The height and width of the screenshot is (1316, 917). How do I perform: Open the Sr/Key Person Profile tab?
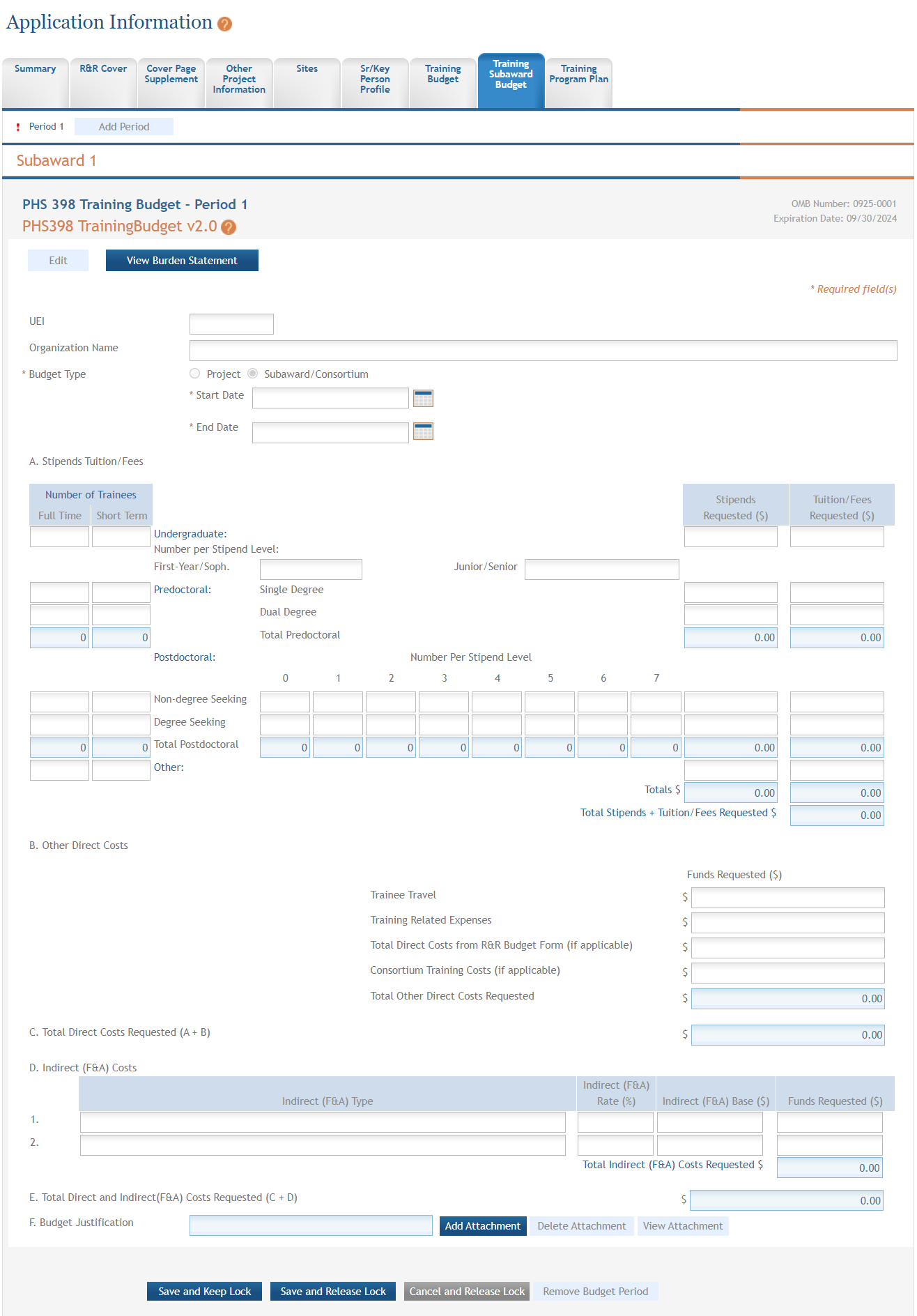(375, 79)
